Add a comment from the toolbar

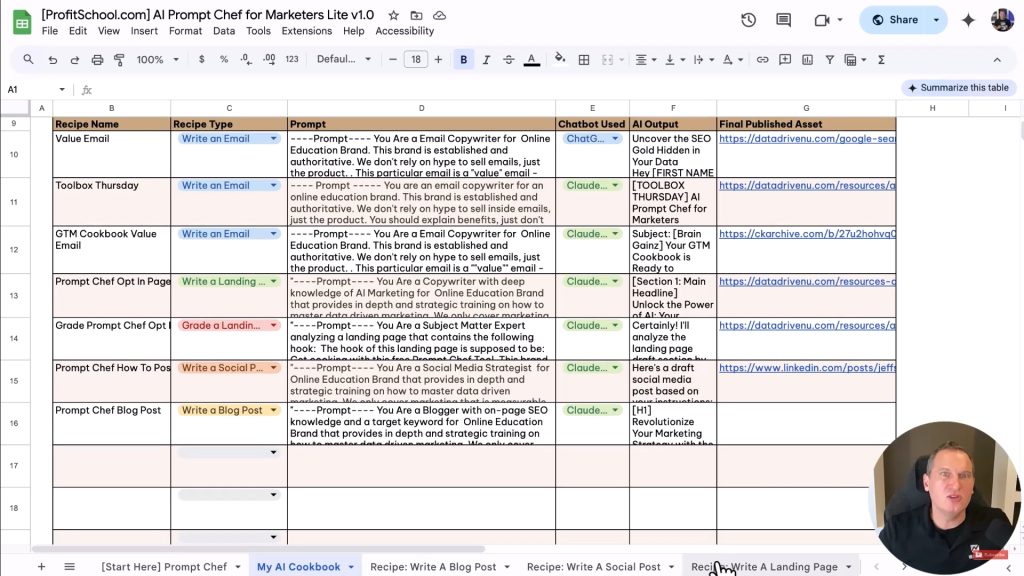coord(785,59)
